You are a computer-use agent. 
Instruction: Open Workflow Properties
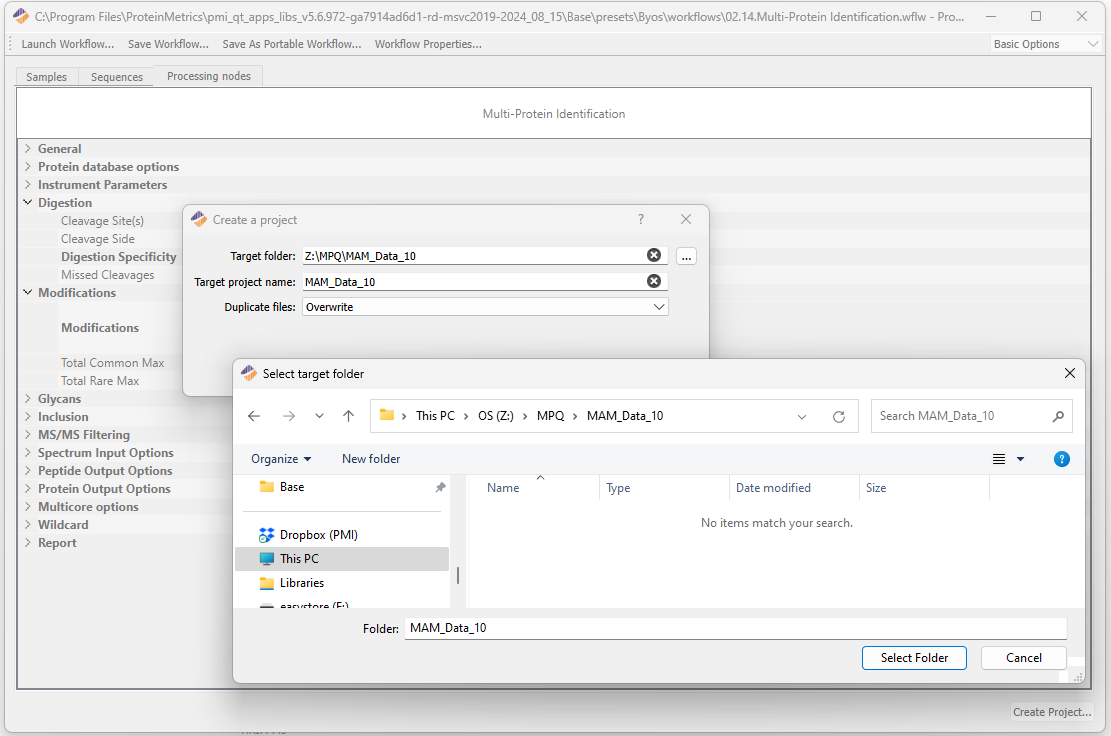pos(428,44)
